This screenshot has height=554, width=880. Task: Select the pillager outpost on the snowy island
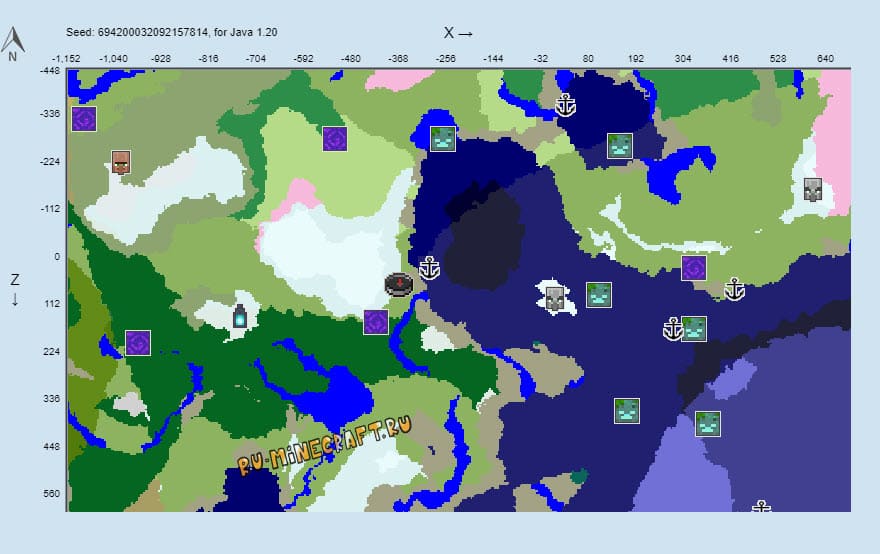554,299
